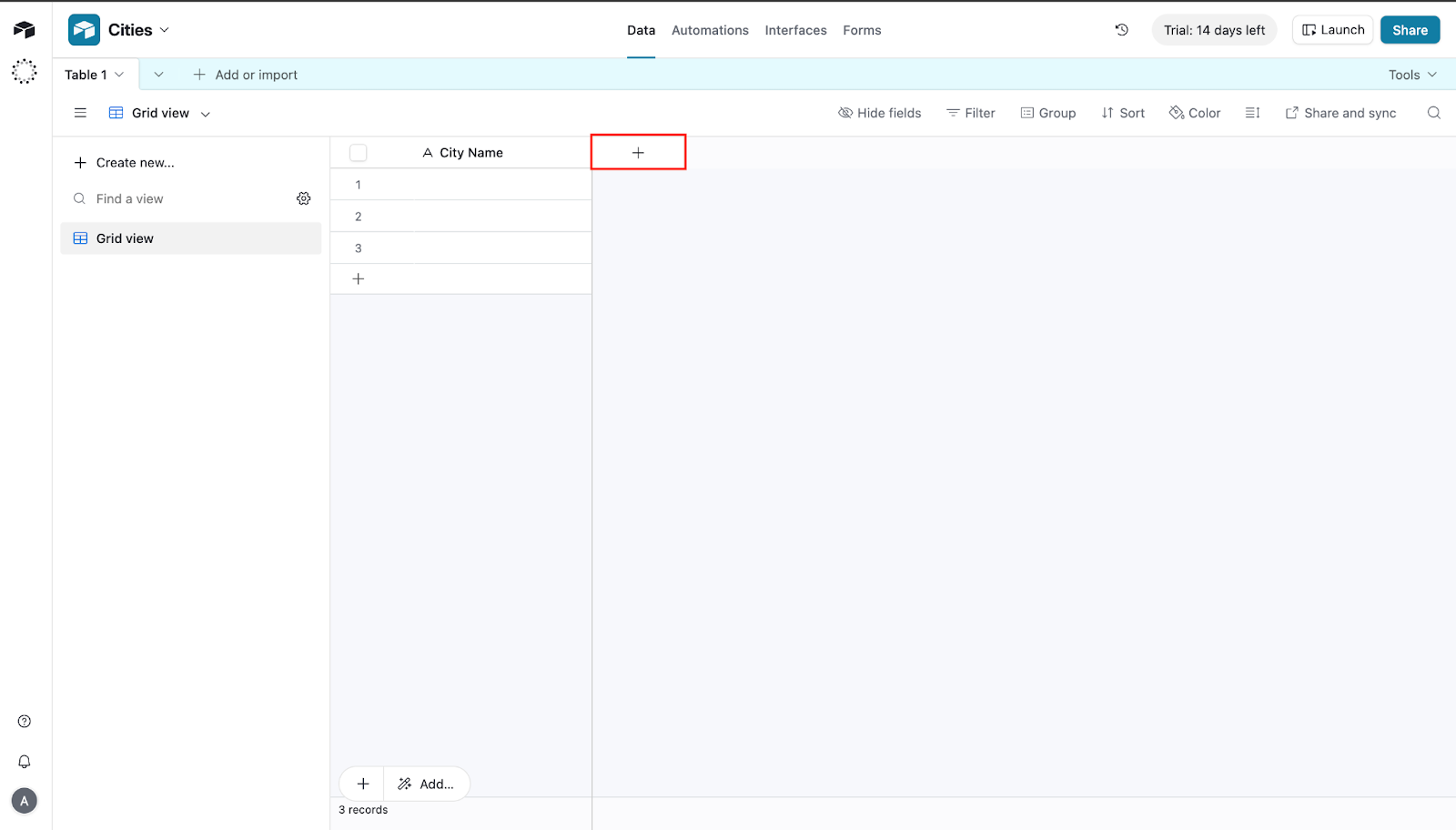Open the row height icon

click(1253, 113)
